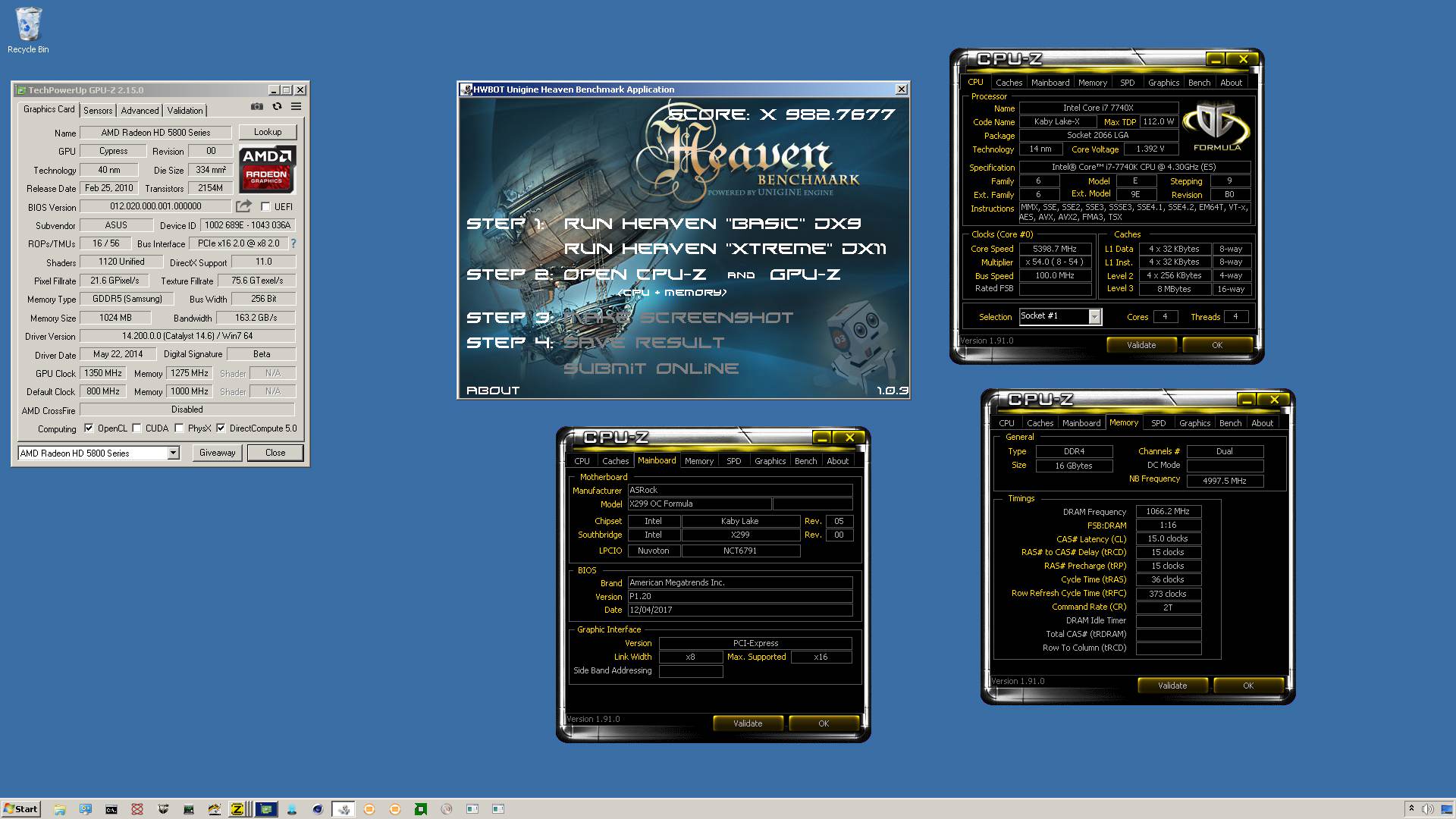Switch to the Sensors tab in GPU-Z

[x=98, y=110]
